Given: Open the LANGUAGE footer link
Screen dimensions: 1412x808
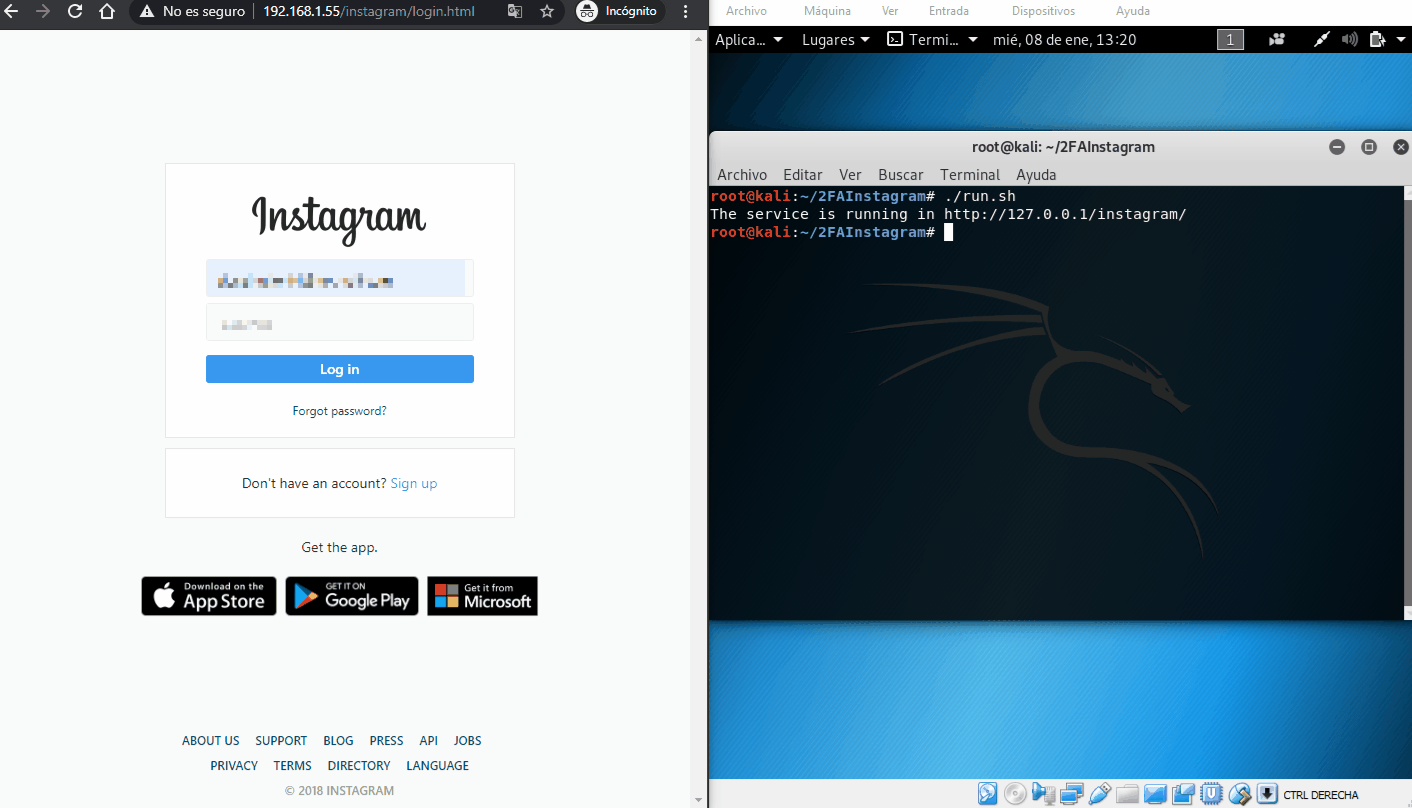Looking at the screenshot, I should click(x=438, y=766).
